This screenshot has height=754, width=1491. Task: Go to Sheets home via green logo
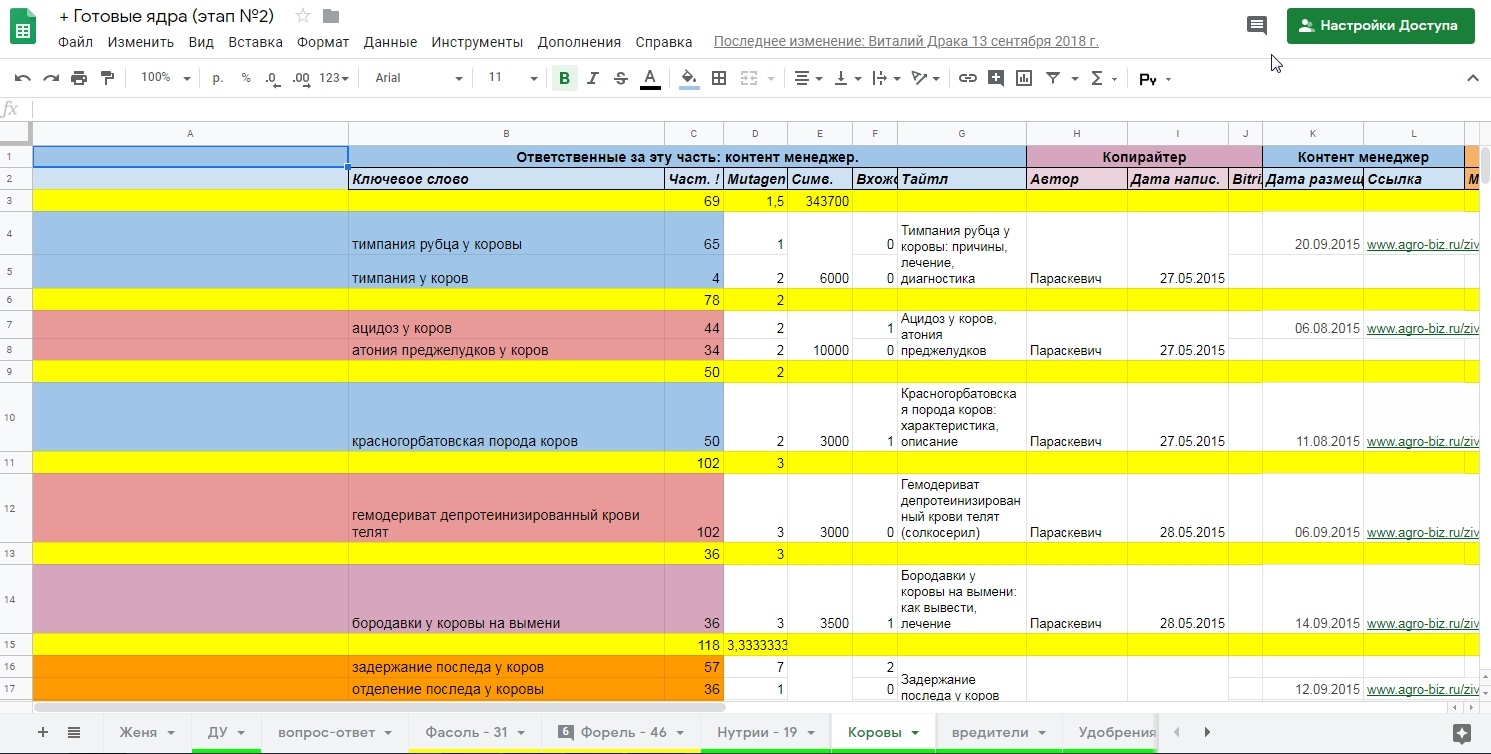(x=23, y=27)
